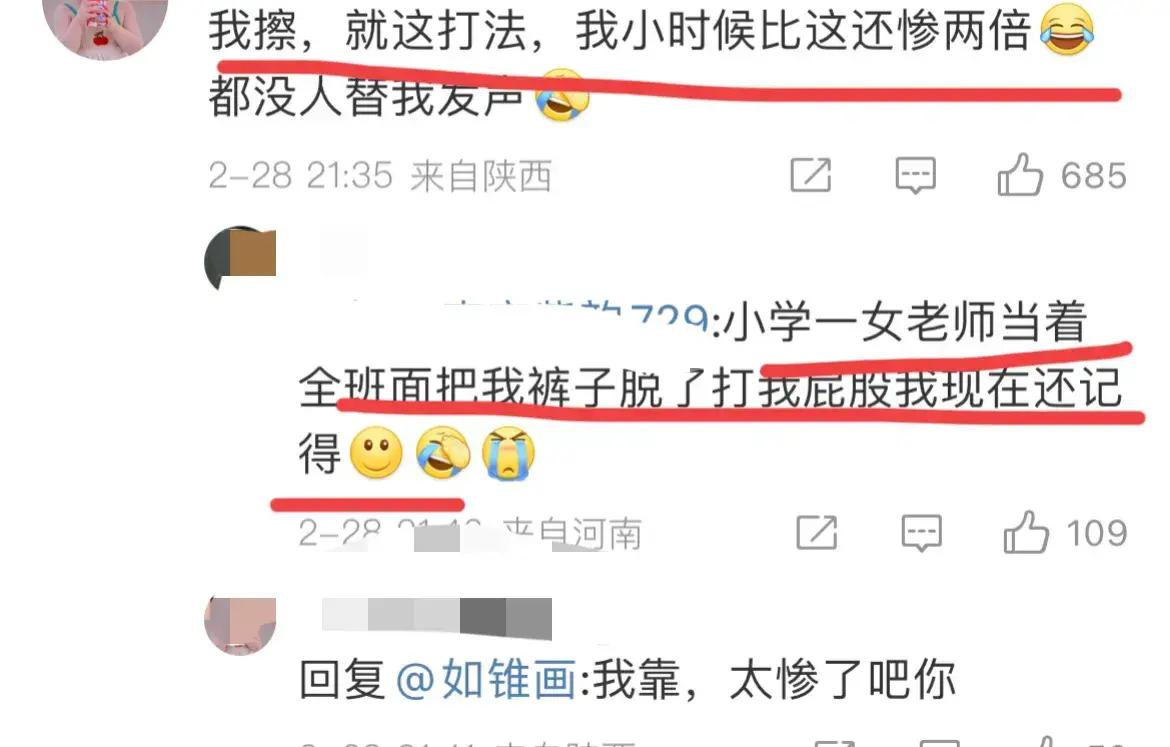This screenshot has height=747, width=1170.
Task: Reply to the 河南 comment via bubble icon
Action: pyautogui.click(x=922, y=533)
